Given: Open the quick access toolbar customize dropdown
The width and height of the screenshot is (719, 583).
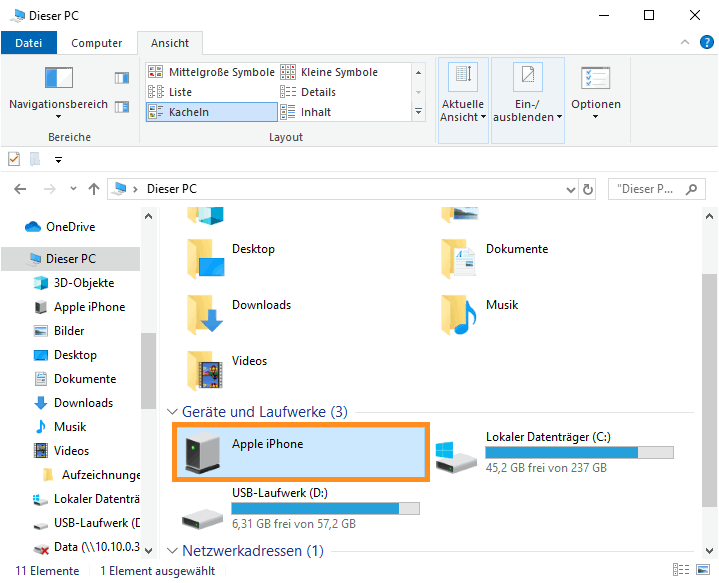Looking at the screenshot, I should click(x=58, y=160).
